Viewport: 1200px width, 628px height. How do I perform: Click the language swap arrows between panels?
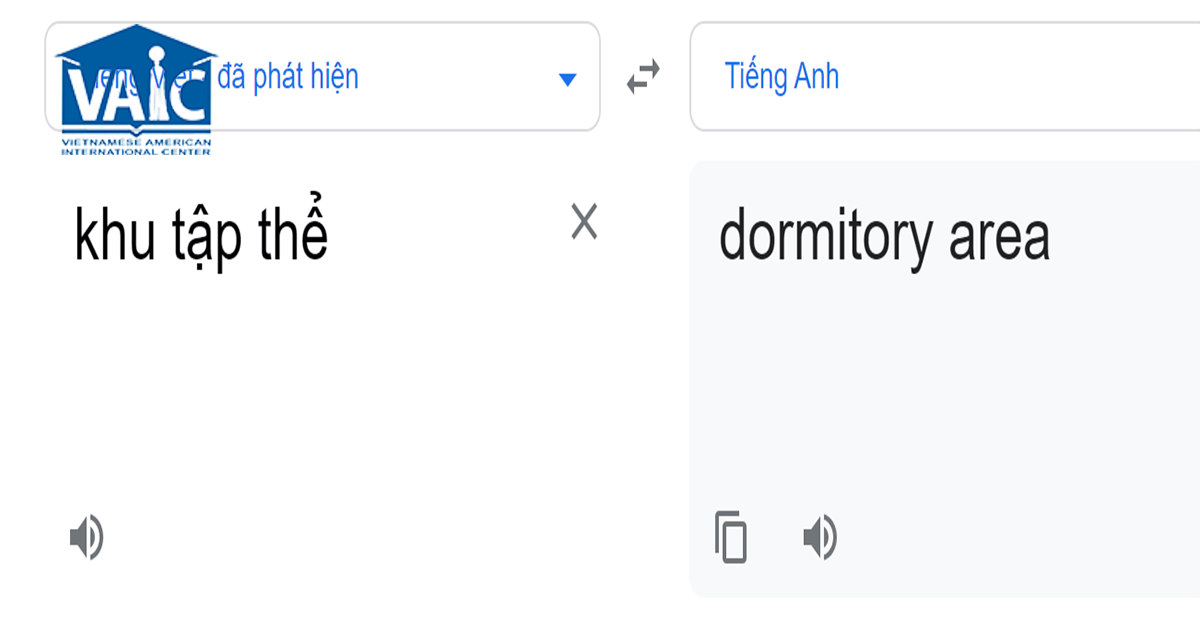point(643,76)
